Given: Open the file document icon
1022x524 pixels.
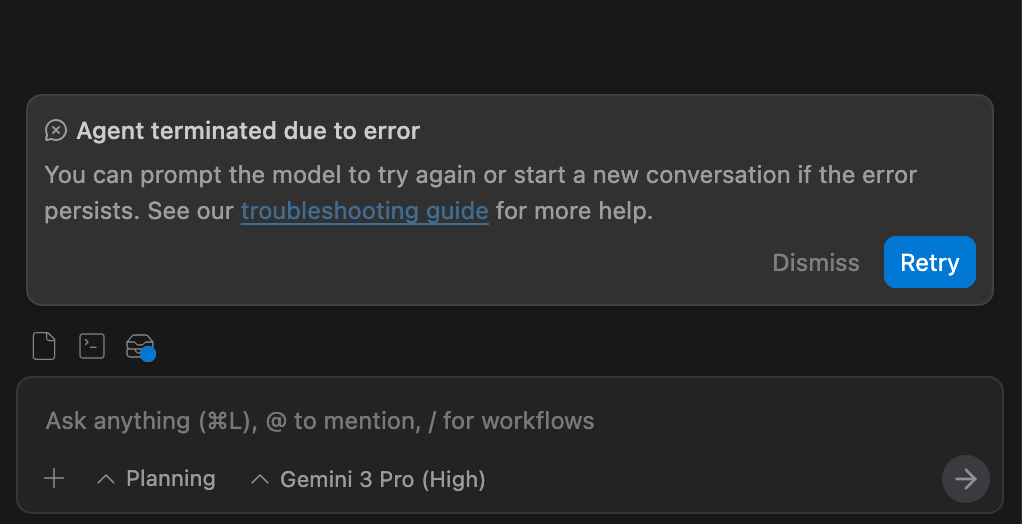Looking at the screenshot, I should (44, 347).
